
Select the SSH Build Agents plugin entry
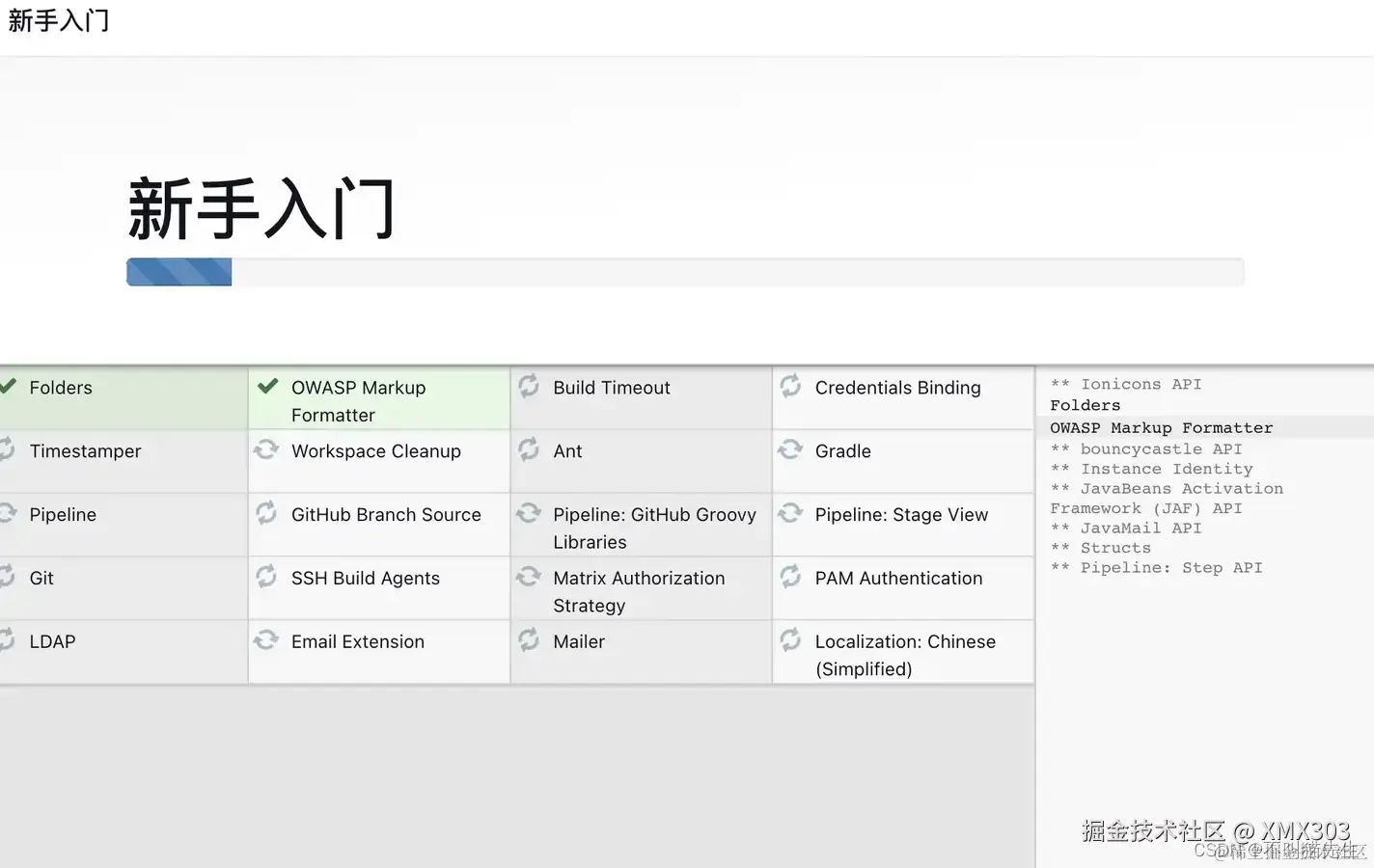[365, 579]
